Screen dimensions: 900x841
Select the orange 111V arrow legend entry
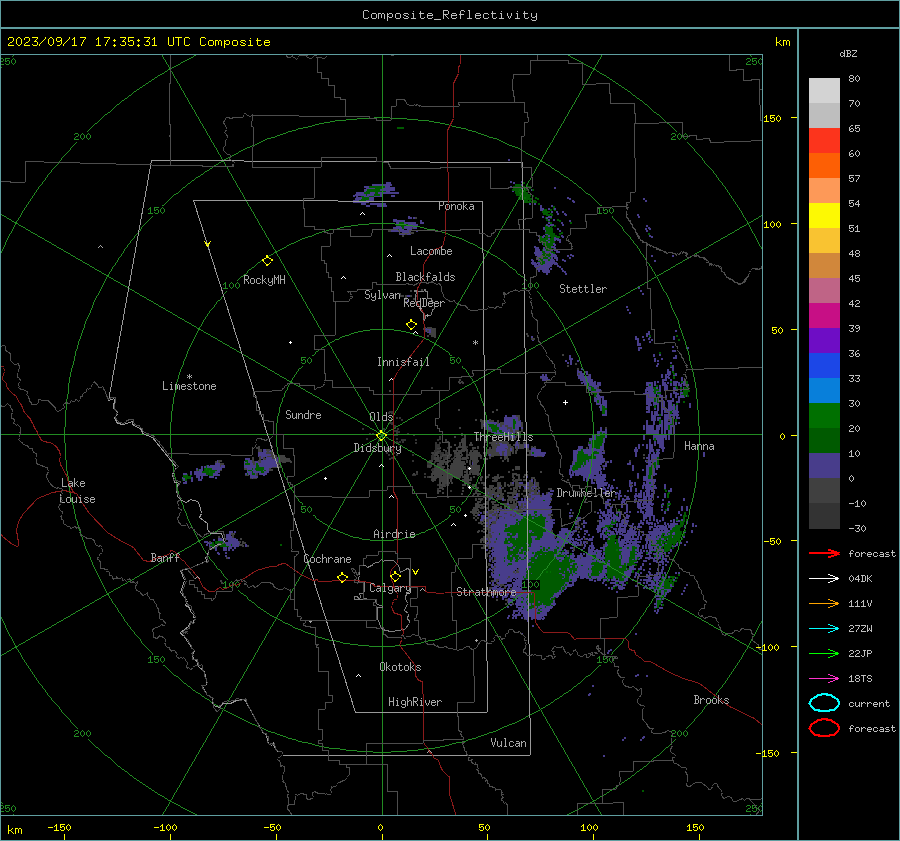(x=824, y=603)
